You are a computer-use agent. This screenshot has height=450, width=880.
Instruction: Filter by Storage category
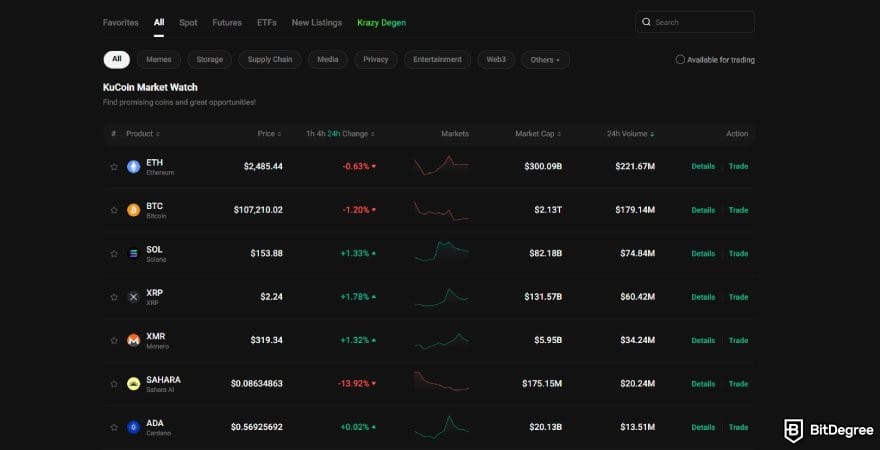209,59
